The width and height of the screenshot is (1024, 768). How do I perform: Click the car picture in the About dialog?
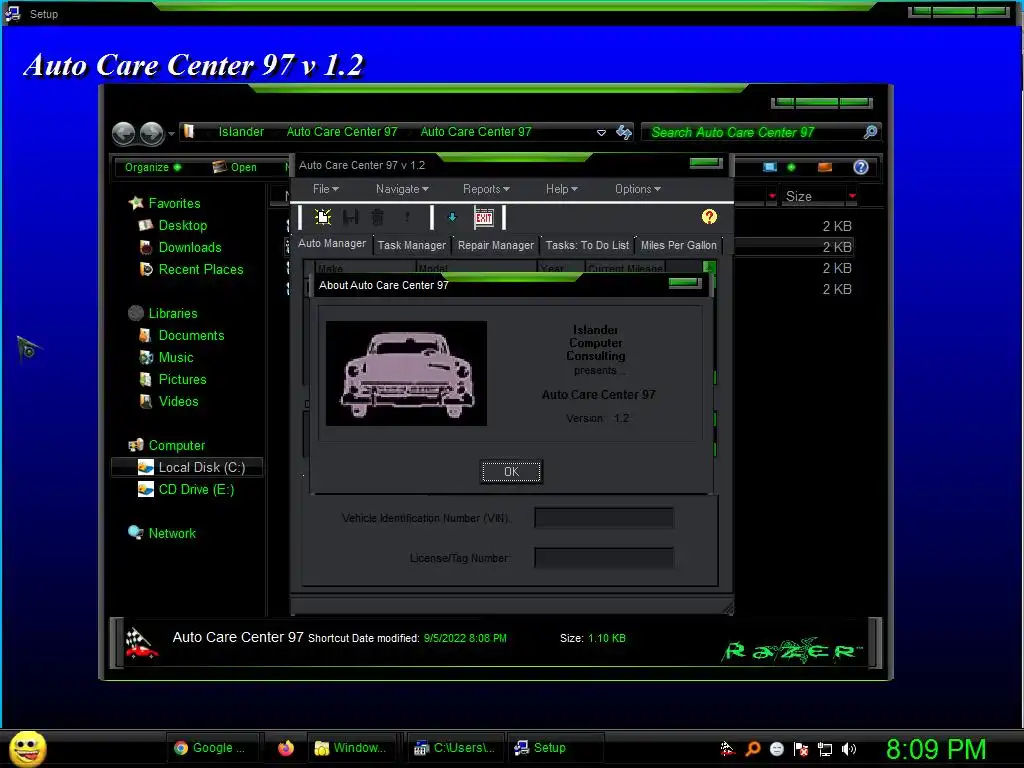point(406,373)
